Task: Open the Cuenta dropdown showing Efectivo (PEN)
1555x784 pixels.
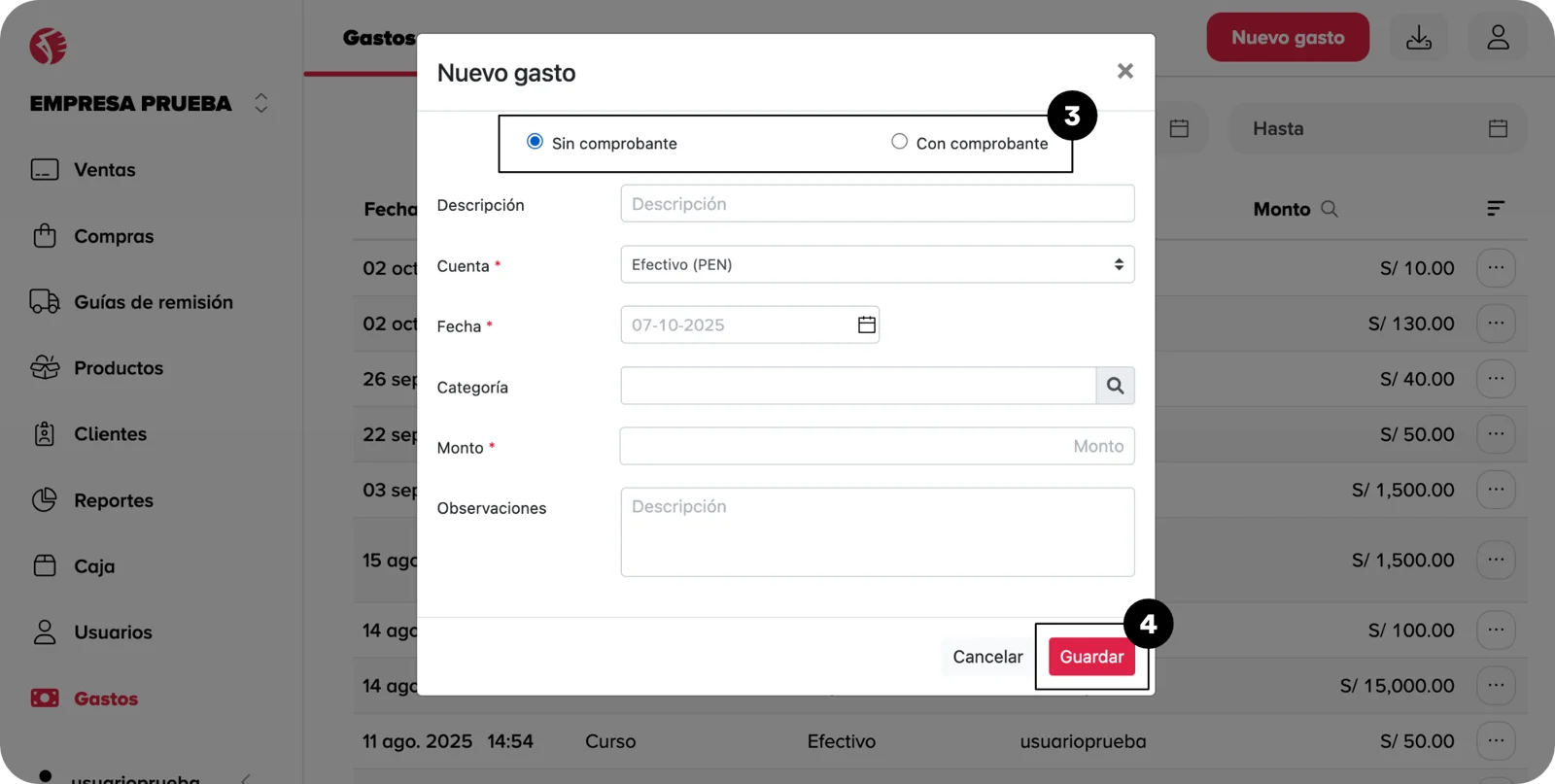Action: pos(877,264)
